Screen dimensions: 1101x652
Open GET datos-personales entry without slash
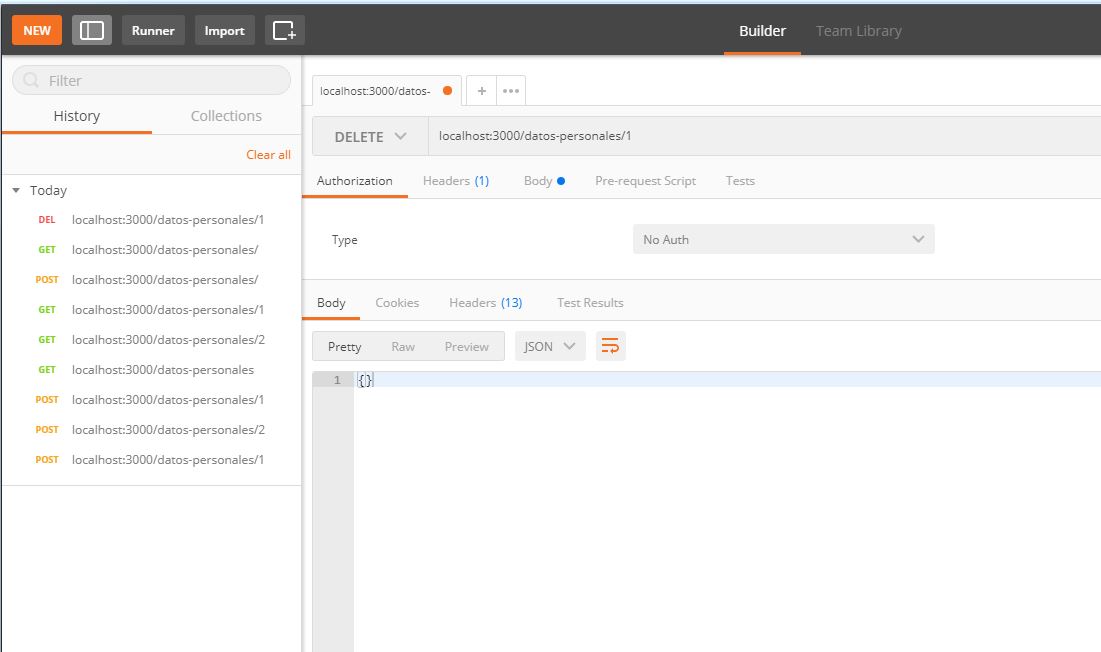(152, 370)
